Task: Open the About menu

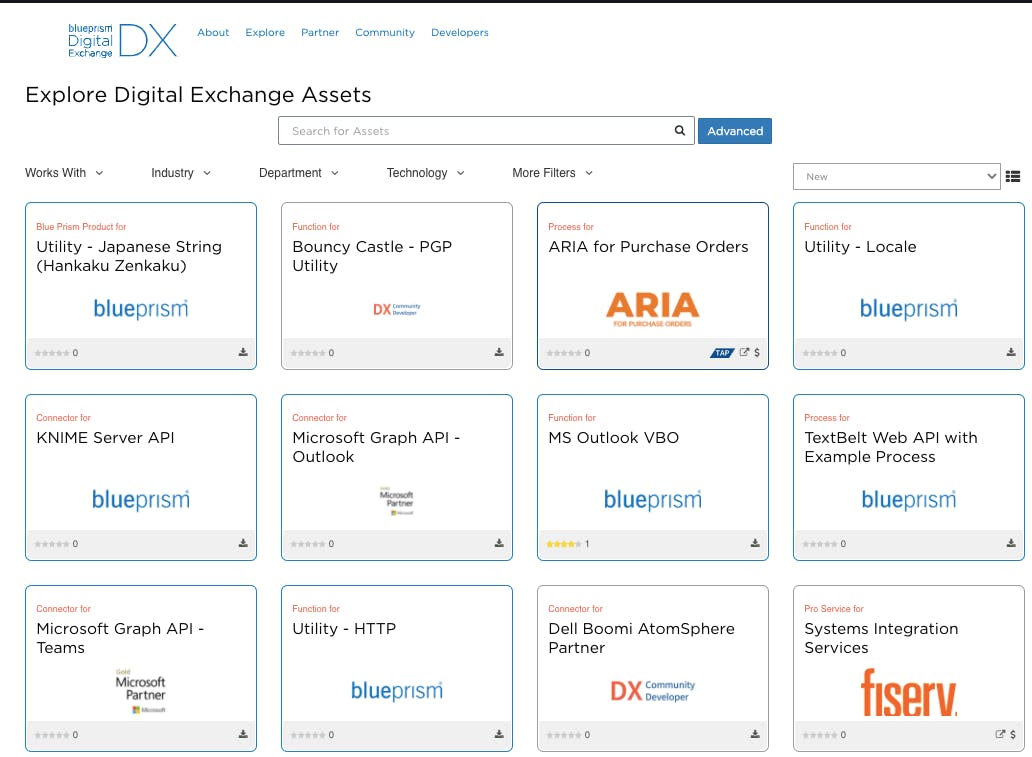Action: click(213, 32)
